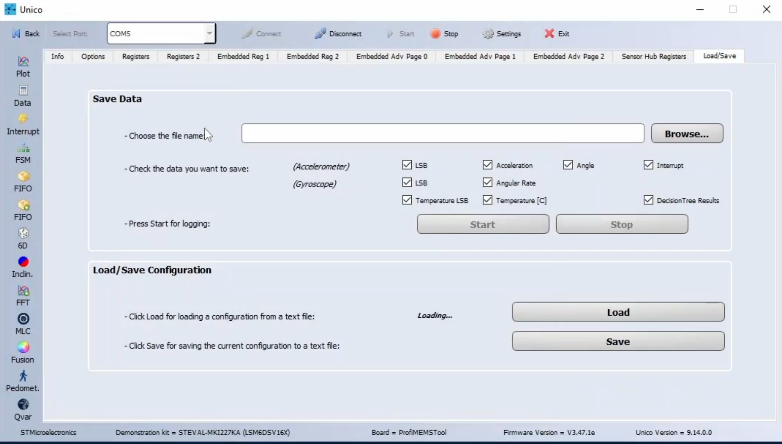Open the Pedometer tool
782x444 pixels.
23,381
